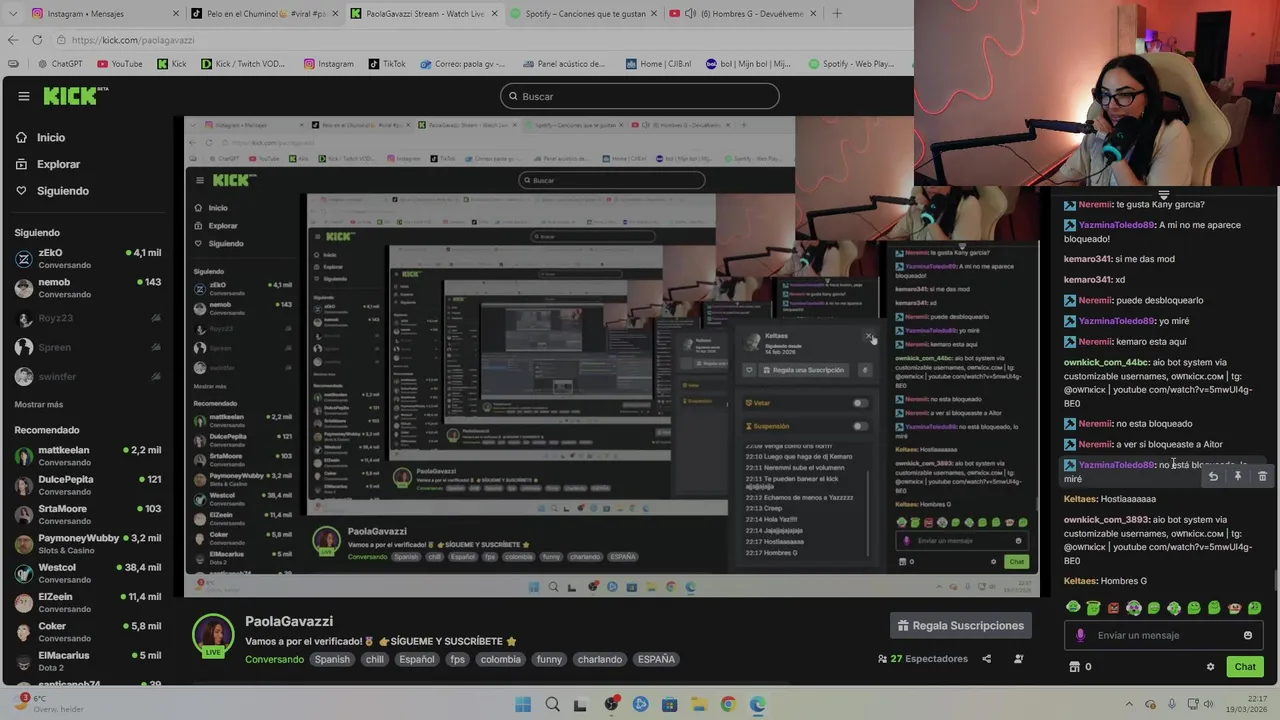
Task: Select the ESPAÑA tag
Action: [x=656, y=659]
